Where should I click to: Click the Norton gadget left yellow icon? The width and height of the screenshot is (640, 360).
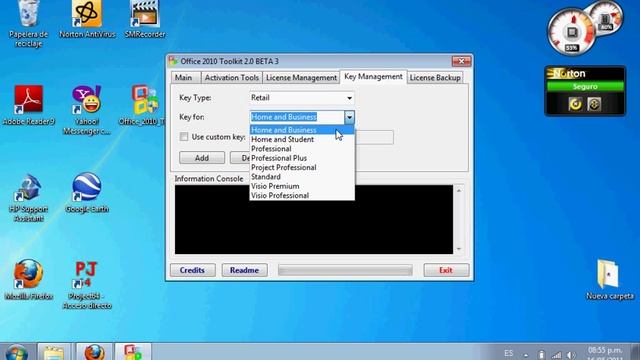[x=576, y=104]
